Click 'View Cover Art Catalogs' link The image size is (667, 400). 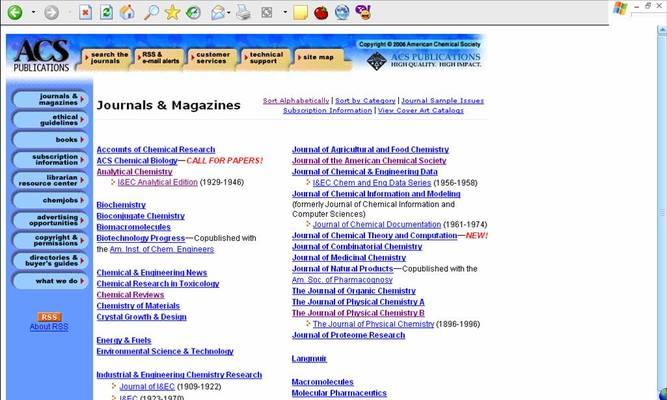(421, 111)
